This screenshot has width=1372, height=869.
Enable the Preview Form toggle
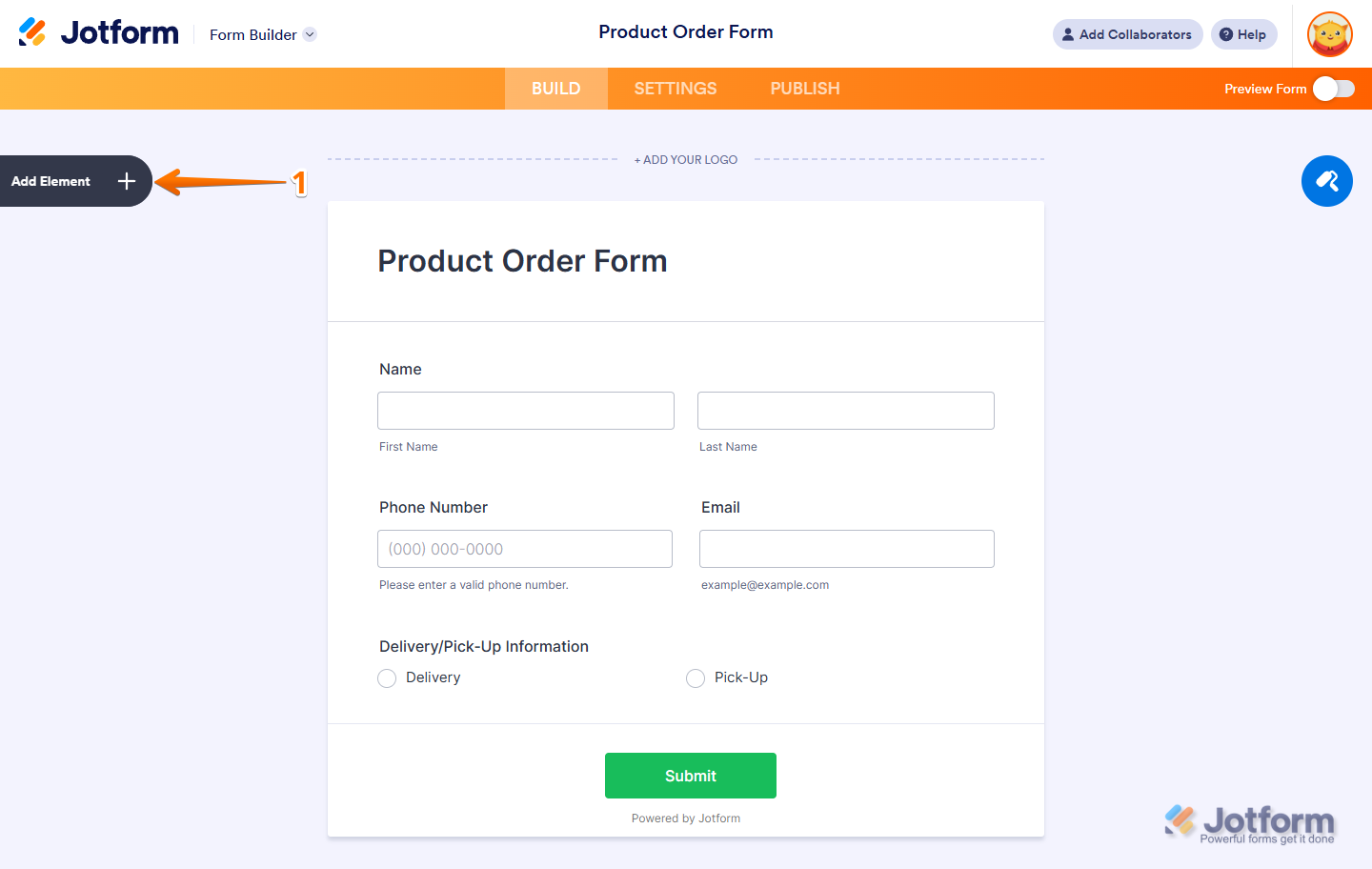click(x=1333, y=88)
